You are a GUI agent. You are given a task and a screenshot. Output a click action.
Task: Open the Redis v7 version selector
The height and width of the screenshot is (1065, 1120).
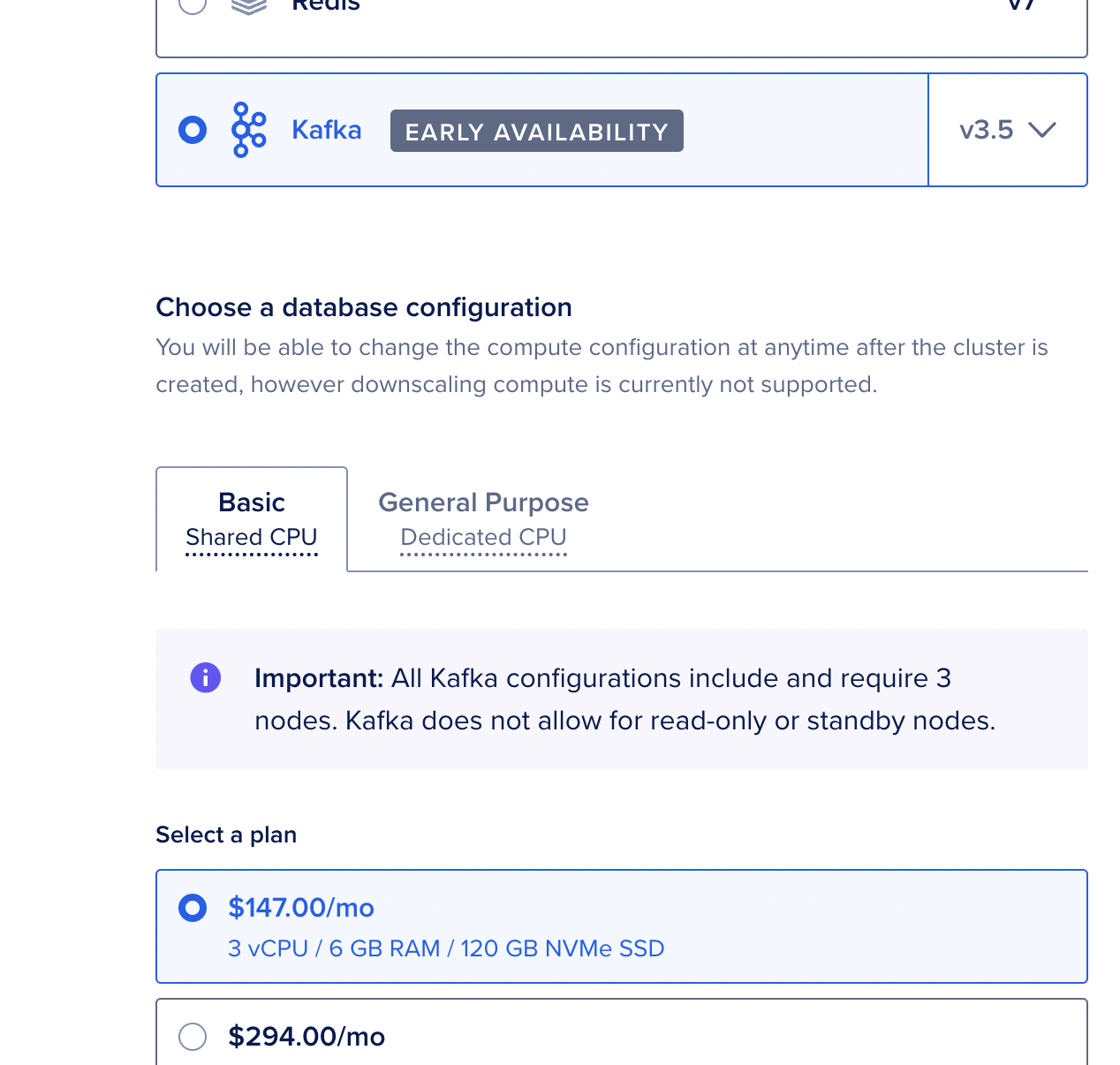pyautogui.click(x=1021, y=7)
